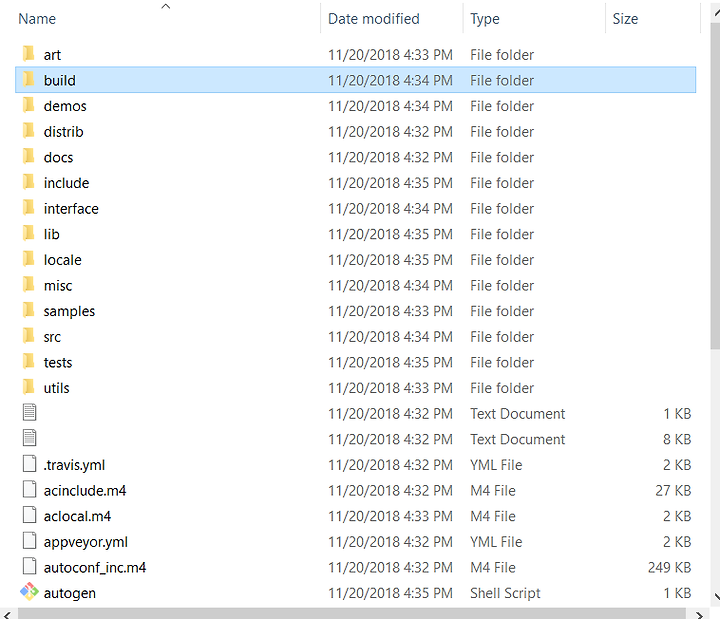The image size is (720, 619).
Task: Click the 1 KB text document icon
Action: [29, 412]
